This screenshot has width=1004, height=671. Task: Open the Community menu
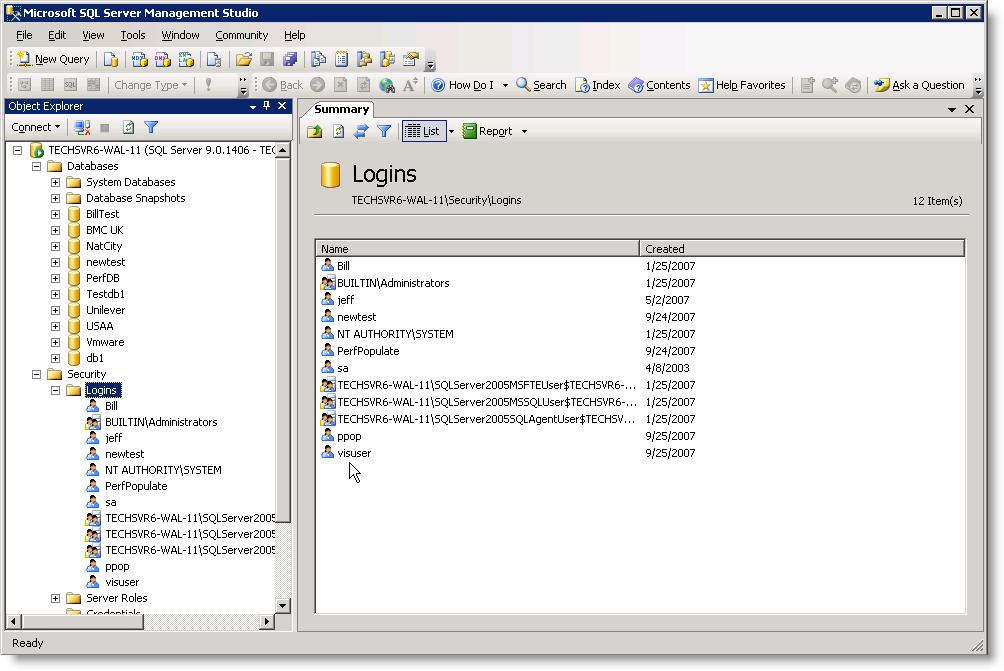click(241, 35)
